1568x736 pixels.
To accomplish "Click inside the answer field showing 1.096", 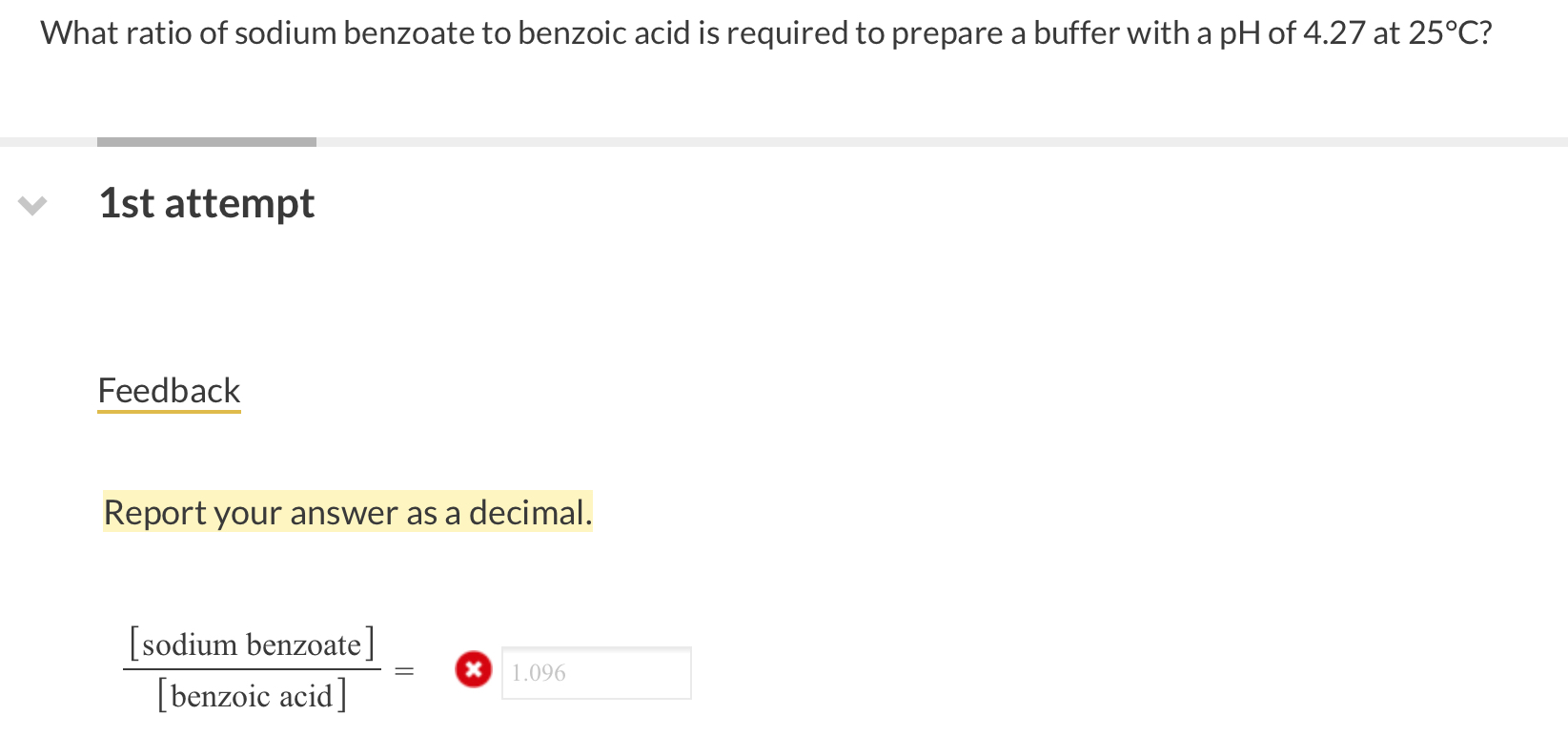I will click(x=595, y=673).
